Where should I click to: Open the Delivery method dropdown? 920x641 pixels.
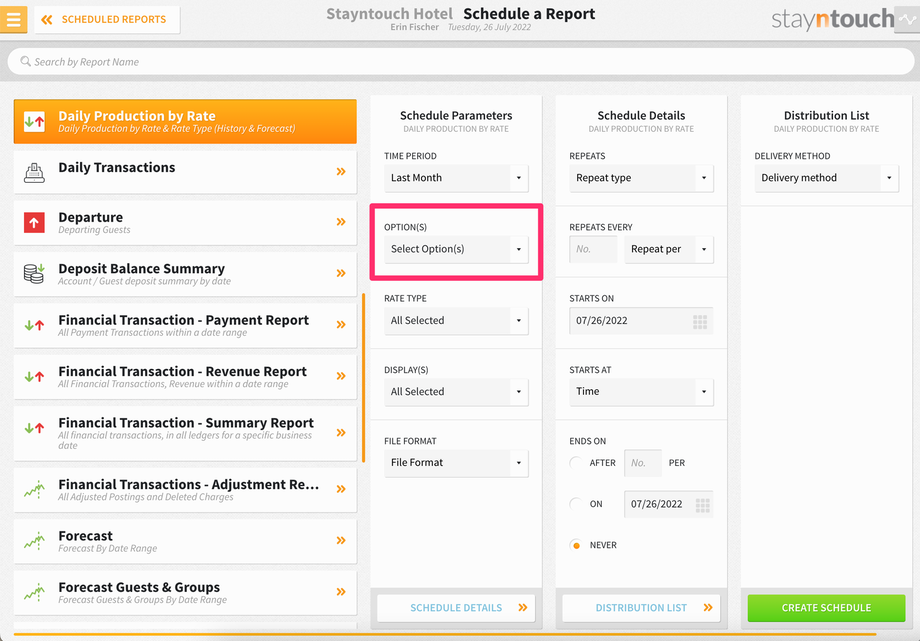pyautogui.click(x=826, y=178)
